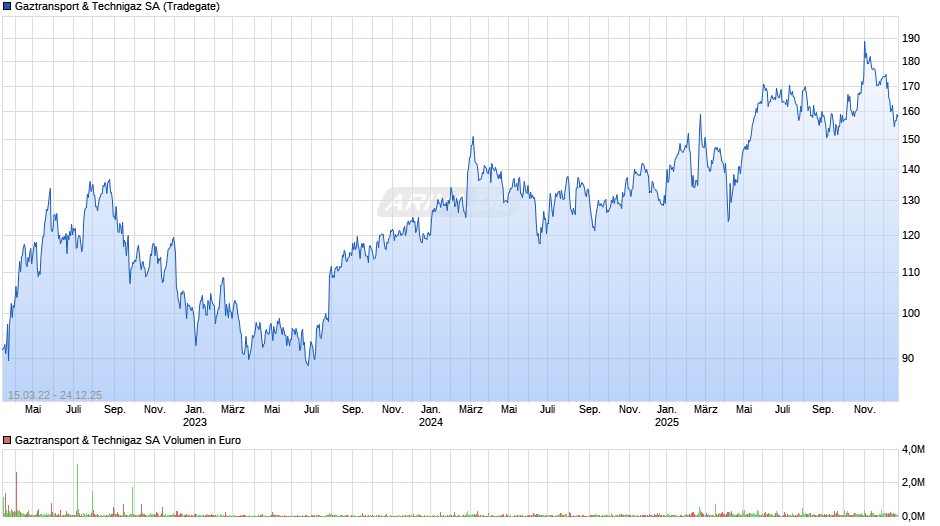Screen dimensions: 940x526
Task: Click the März label after Jan. 2024
Action: 471,410
